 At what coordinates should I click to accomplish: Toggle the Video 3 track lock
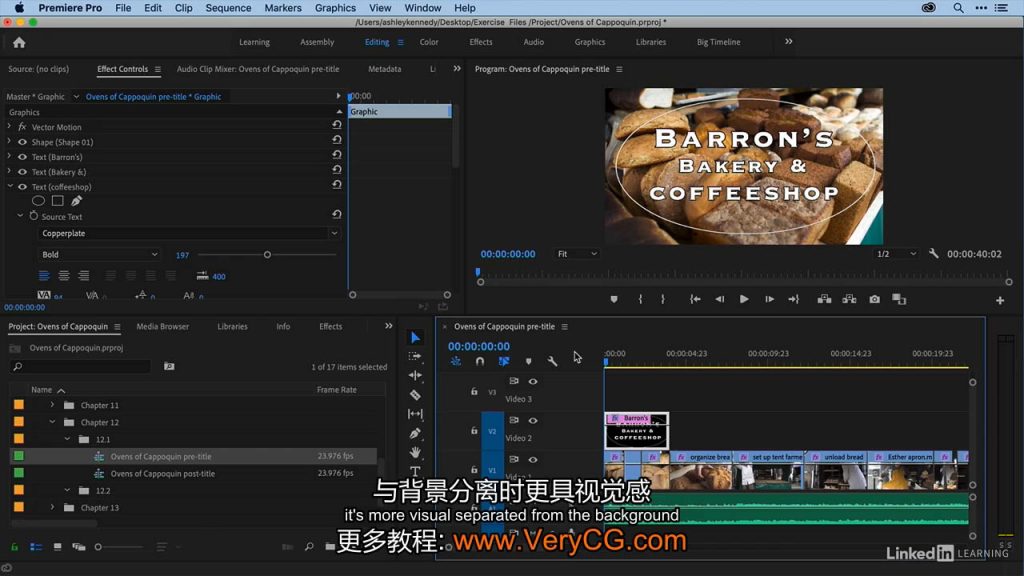pos(474,391)
